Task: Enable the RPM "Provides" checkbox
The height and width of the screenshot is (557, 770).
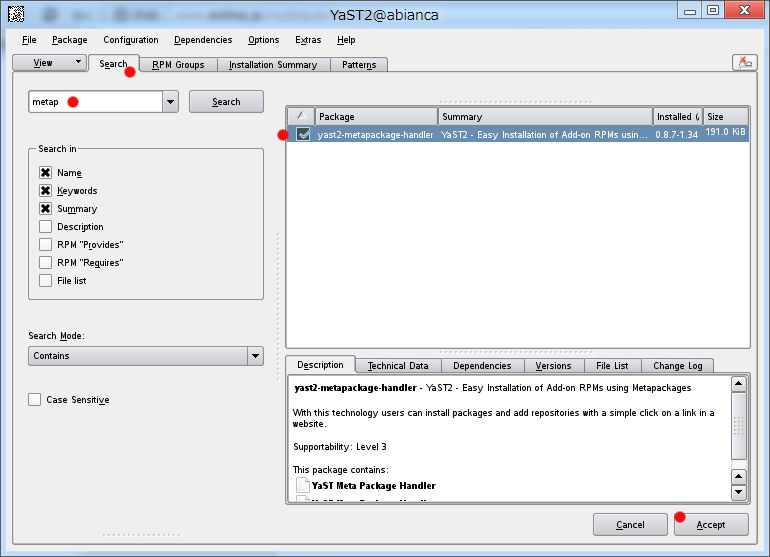Action: 45,245
